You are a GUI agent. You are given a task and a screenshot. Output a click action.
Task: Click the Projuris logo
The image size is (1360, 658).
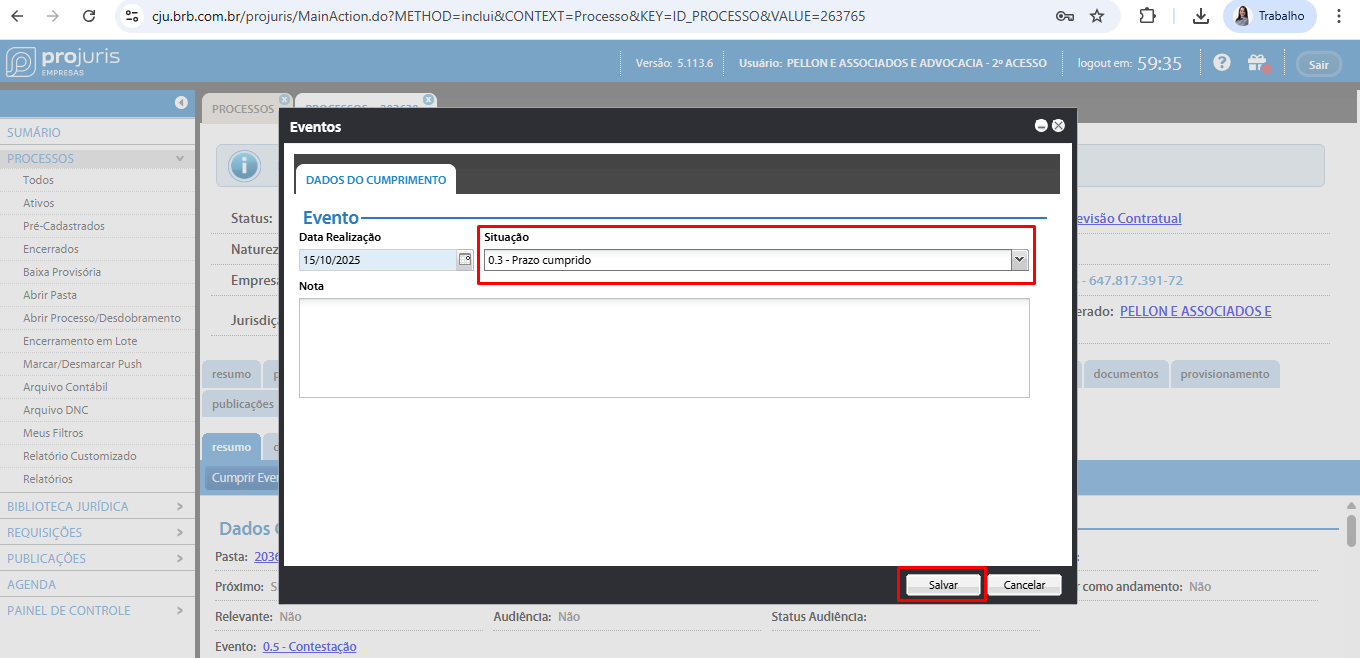click(62, 61)
